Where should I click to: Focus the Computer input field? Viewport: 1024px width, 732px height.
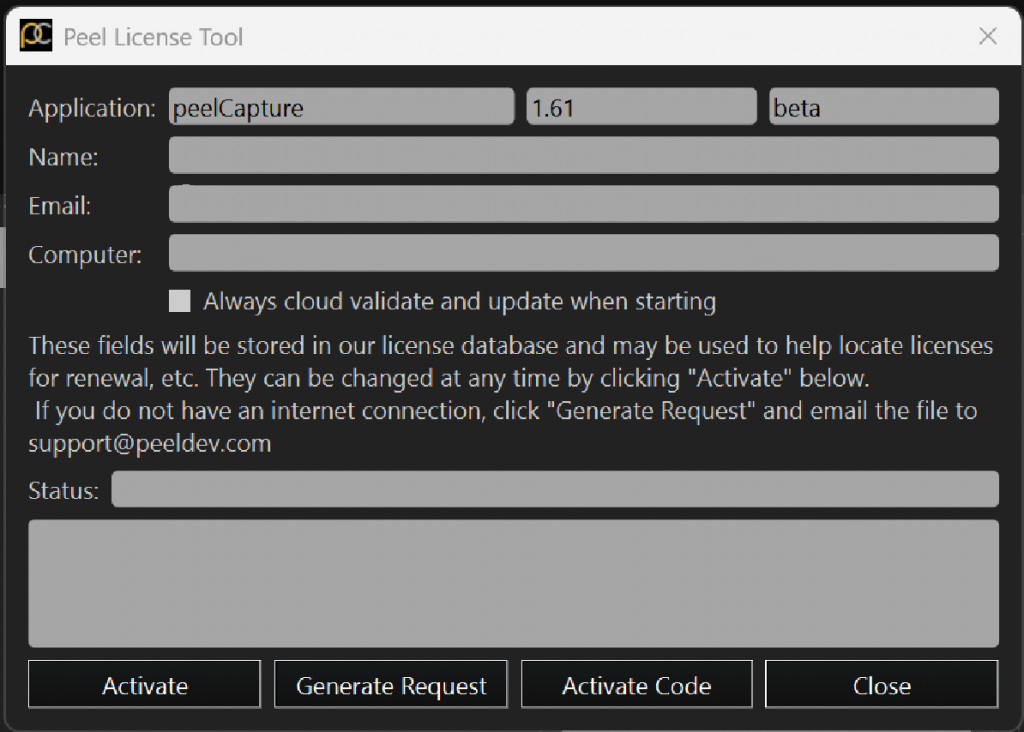pos(584,253)
